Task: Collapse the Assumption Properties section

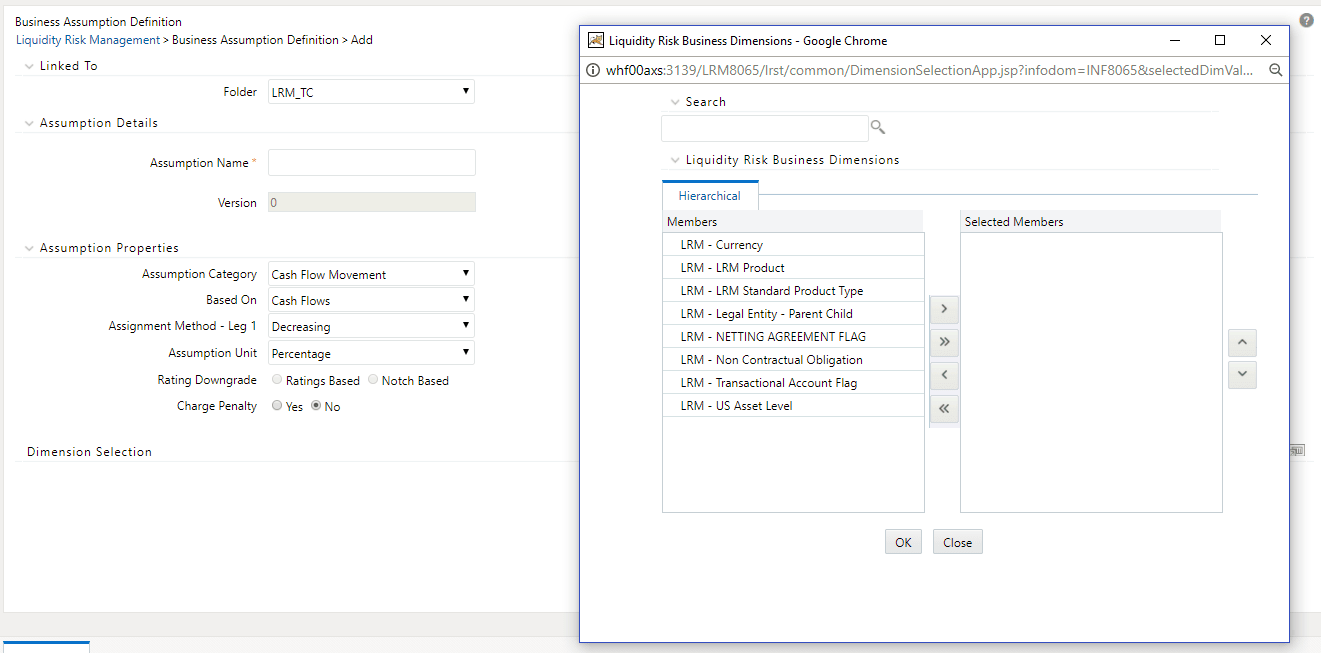Action: click(x=28, y=248)
